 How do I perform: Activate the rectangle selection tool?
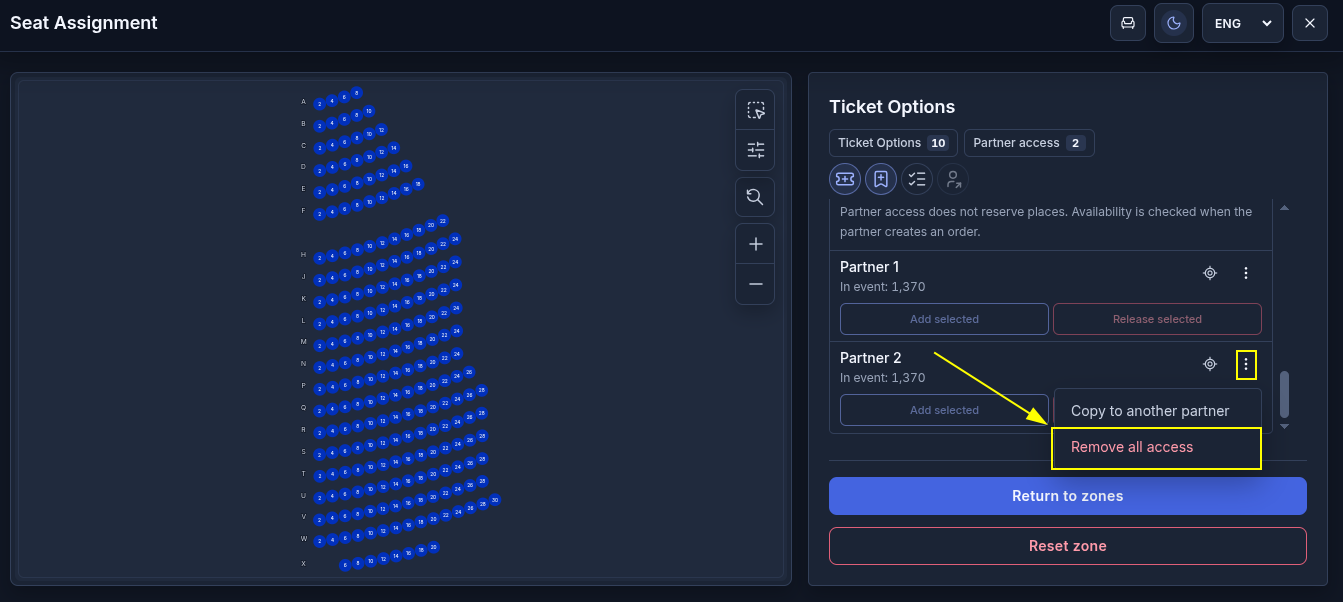[x=755, y=110]
